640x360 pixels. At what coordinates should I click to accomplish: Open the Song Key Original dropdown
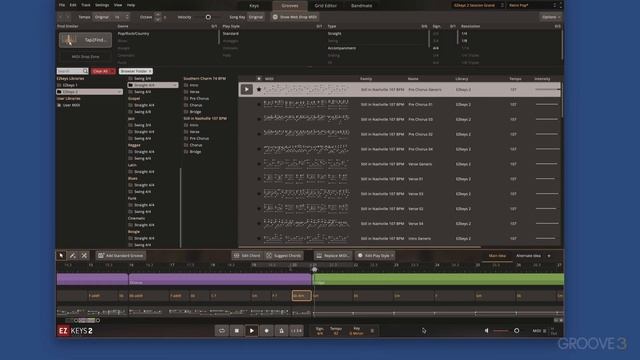click(x=256, y=17)
